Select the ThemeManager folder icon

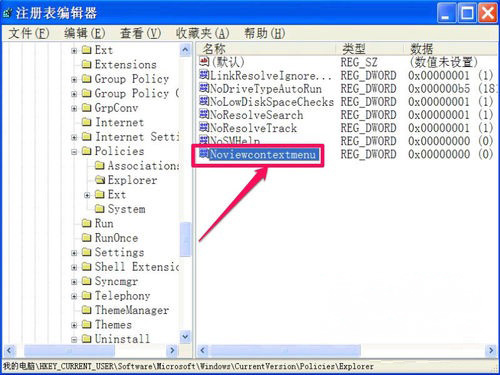tap(86, 310)
